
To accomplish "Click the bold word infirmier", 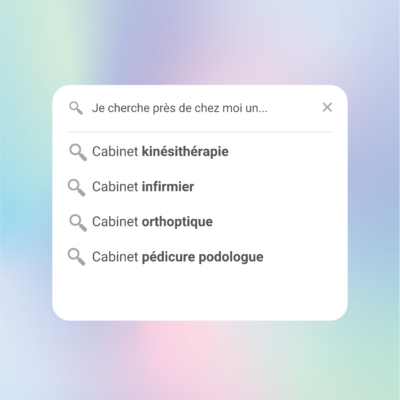I will 168,187.
